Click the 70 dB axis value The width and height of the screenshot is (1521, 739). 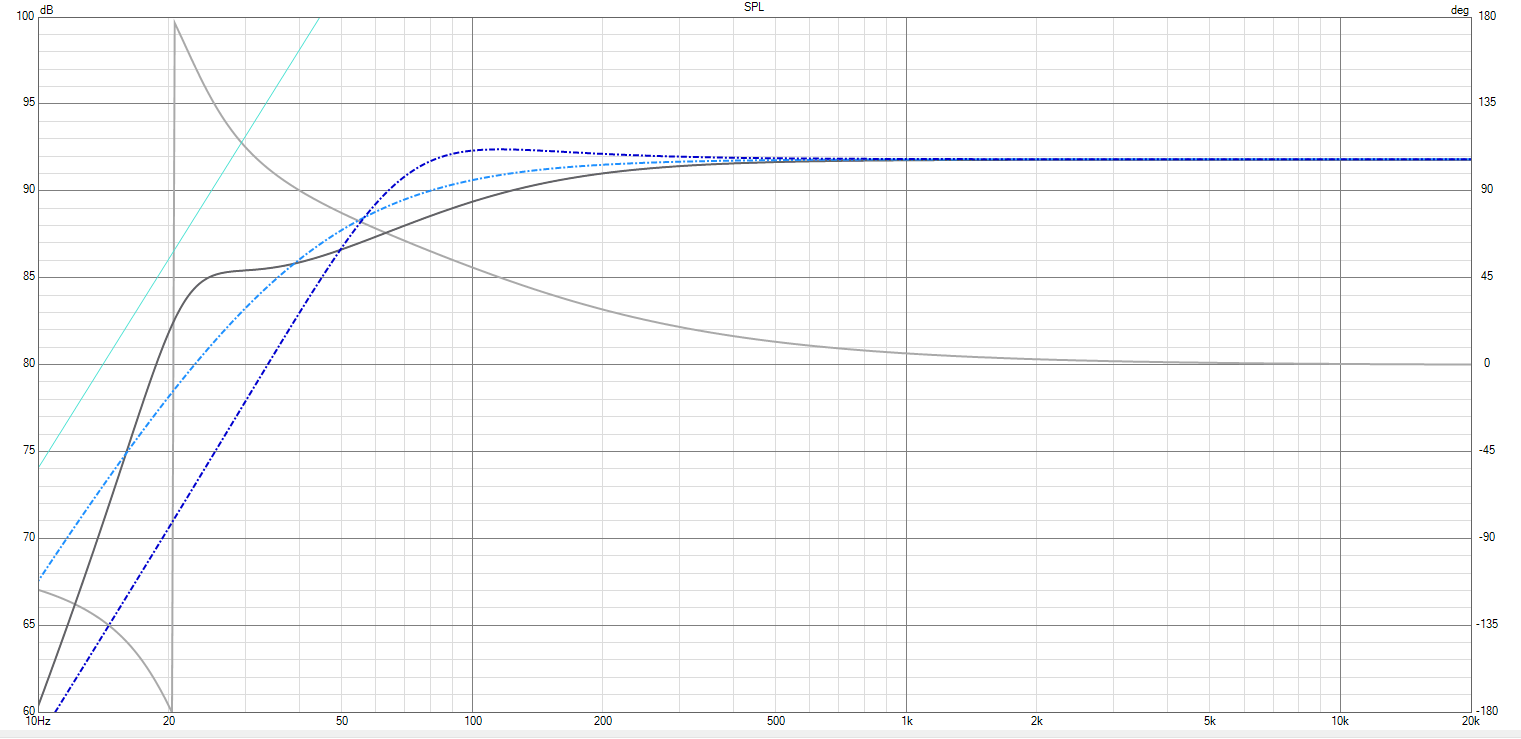coord(29,538)
